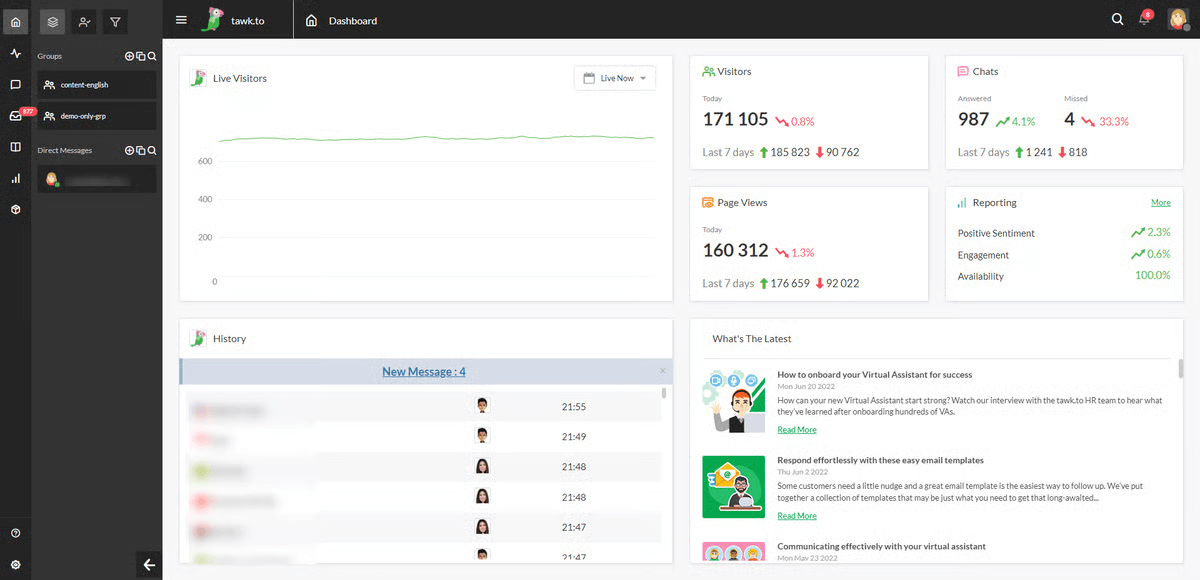Click the notification bell icon
The image size is (1200, 580).
pyautogui.click(x=1144, y=20)
